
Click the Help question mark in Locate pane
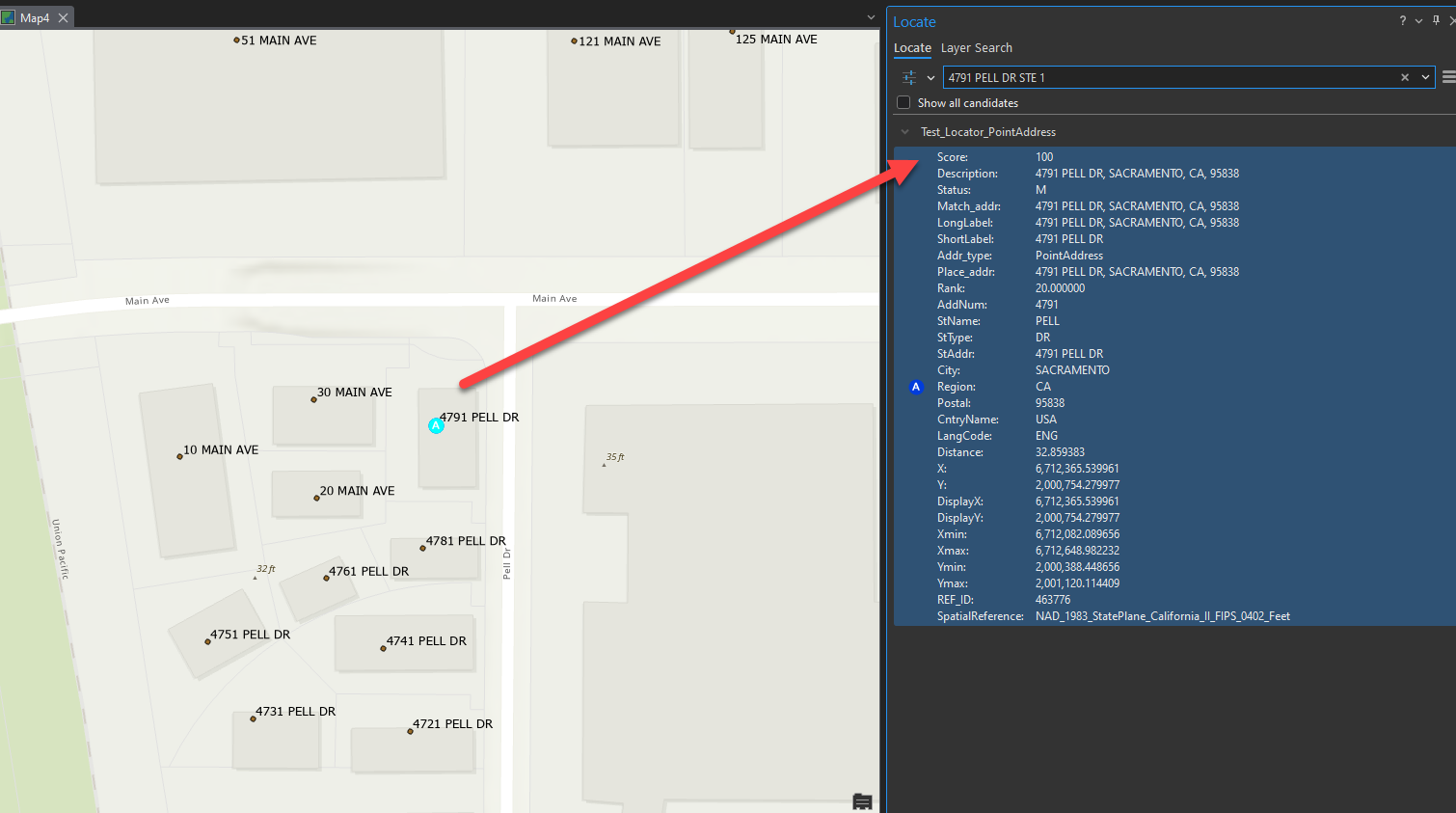[x=1402, y=20]
